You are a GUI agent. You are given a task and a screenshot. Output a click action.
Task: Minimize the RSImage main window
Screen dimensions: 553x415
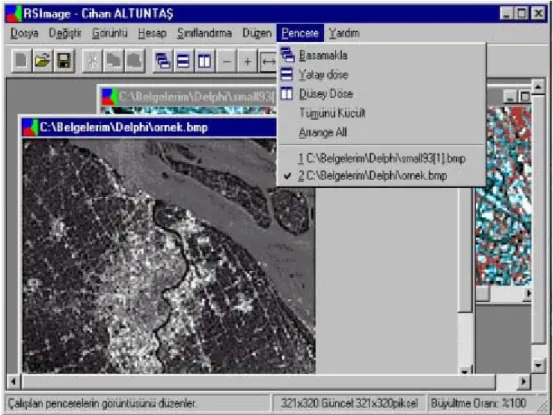pyautogui.click(x=506, y=14)
